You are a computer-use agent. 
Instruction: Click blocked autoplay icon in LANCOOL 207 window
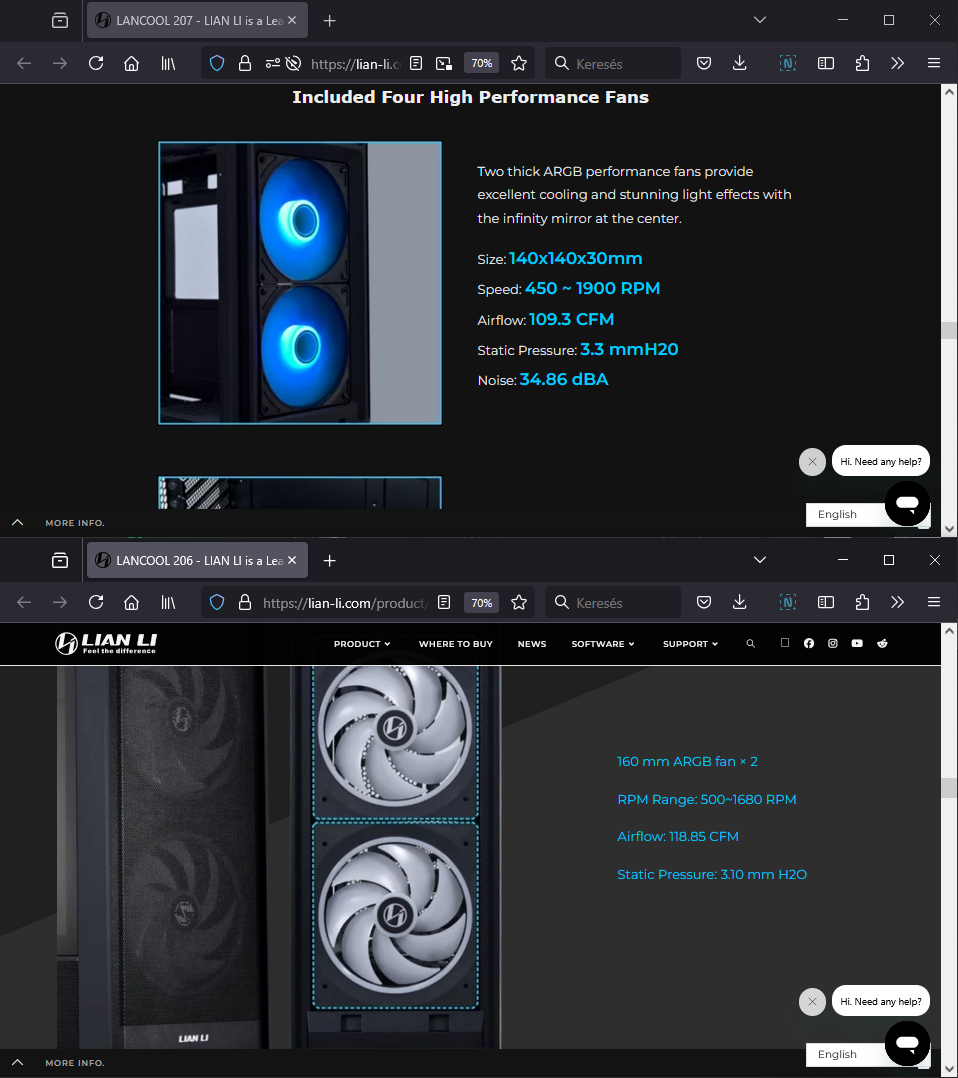pos(293,63)
